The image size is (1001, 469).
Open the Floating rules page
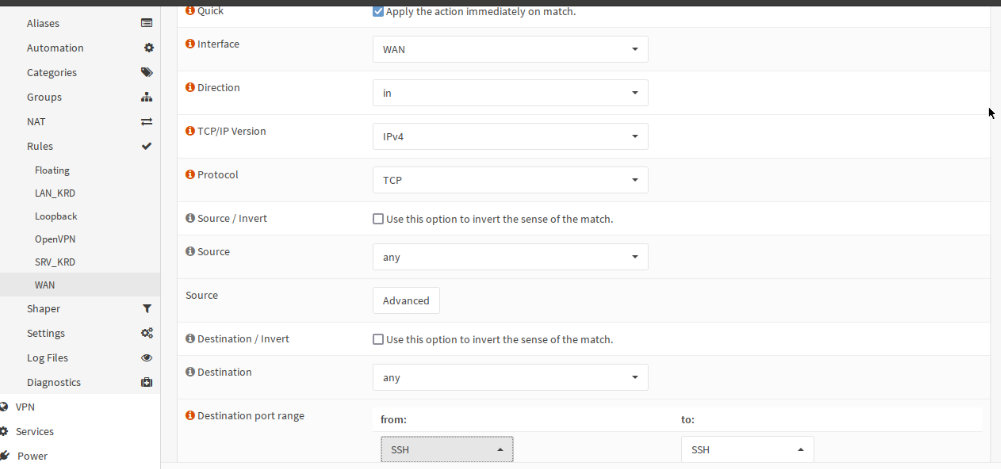click(52, 171)
